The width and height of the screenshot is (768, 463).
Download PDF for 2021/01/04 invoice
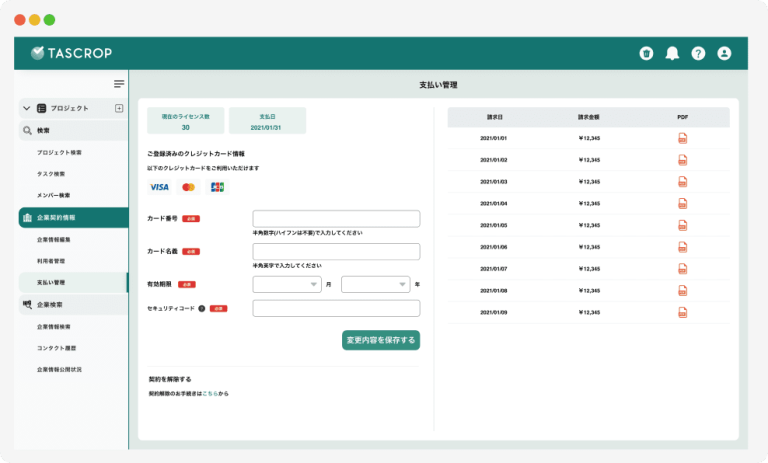pos(682,203)
